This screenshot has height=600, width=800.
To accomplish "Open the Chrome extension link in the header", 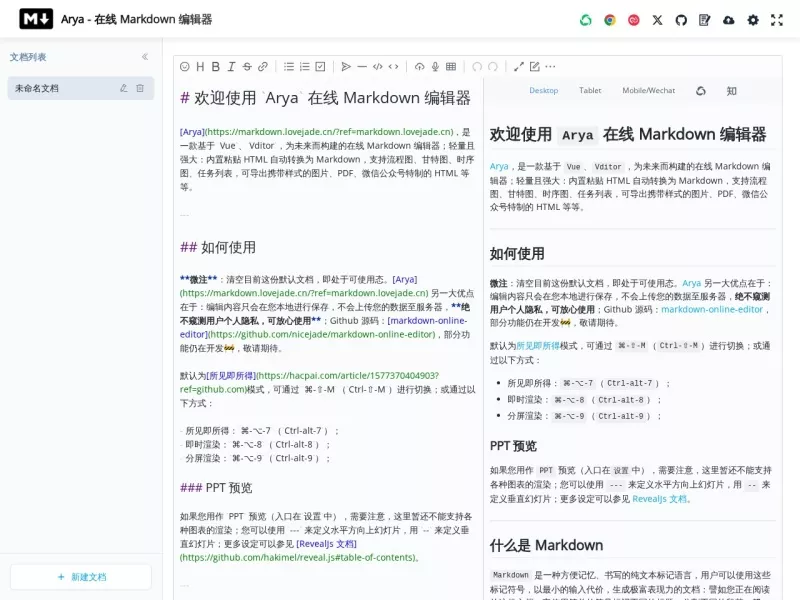I will tap(610, 20).
